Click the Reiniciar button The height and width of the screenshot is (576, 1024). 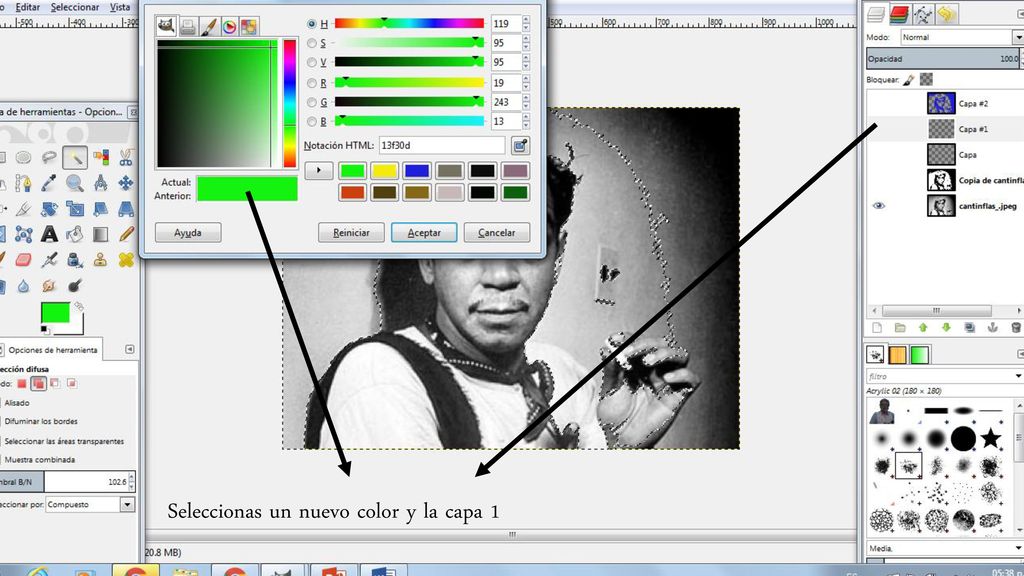coord(351,232)
